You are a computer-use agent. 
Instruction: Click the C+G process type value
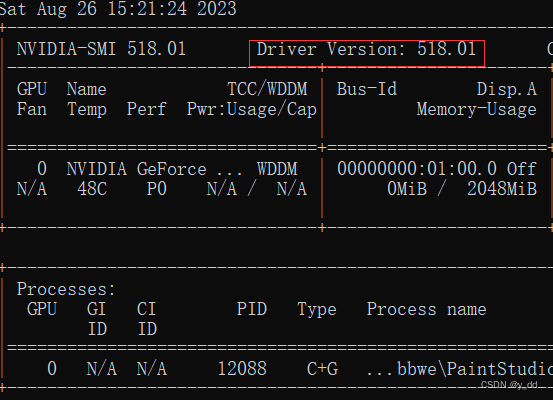322,369
